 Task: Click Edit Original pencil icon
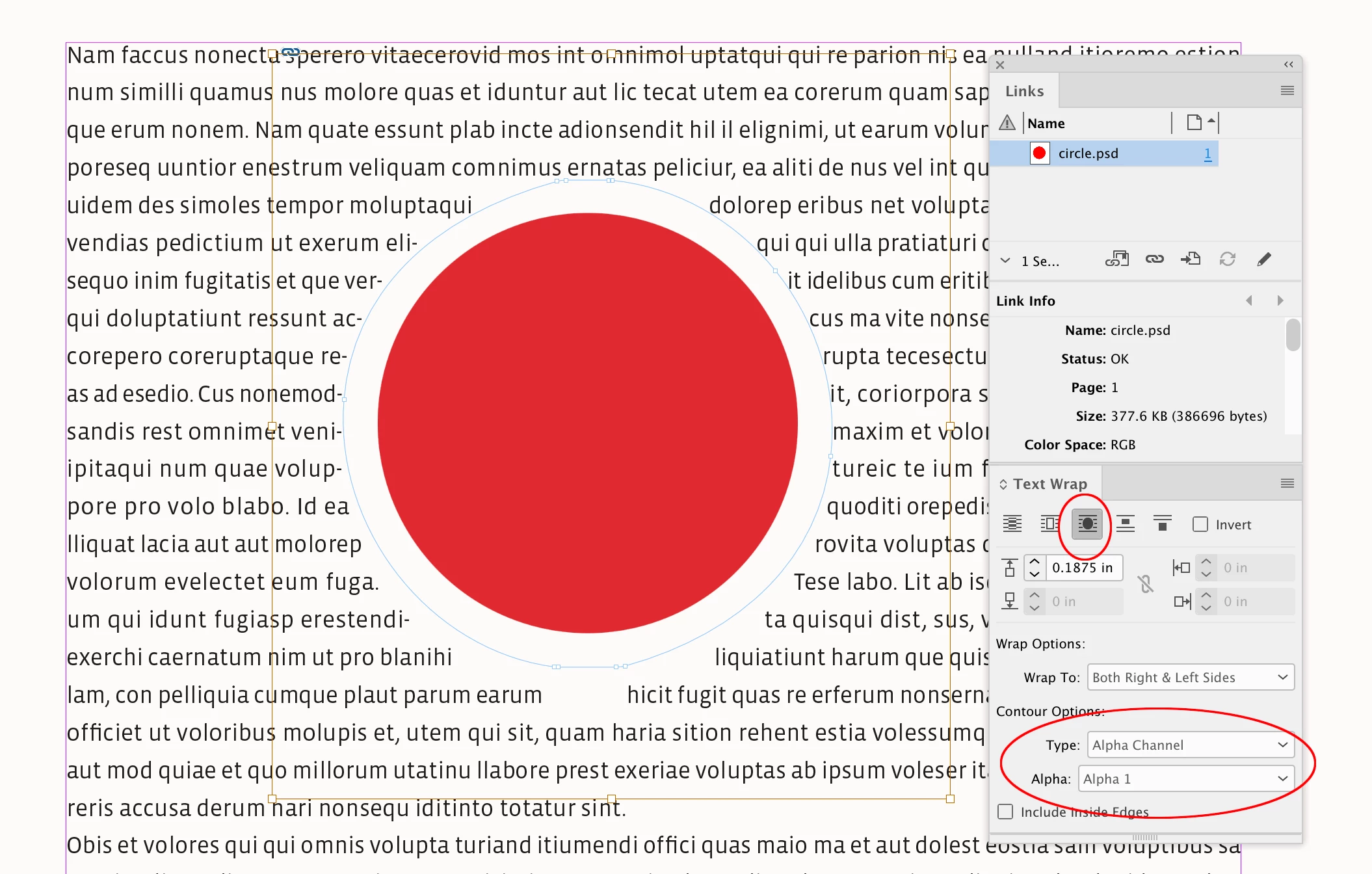click(1263, 259)
